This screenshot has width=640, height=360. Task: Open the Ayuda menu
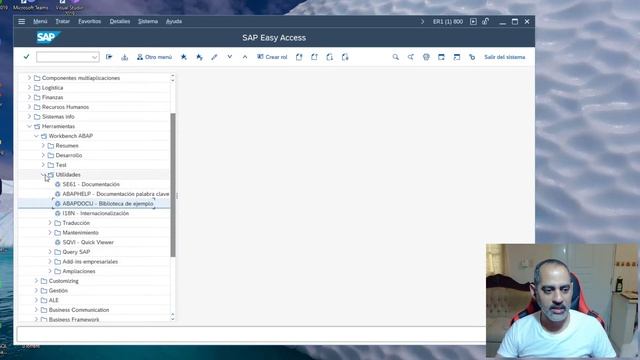174,21
